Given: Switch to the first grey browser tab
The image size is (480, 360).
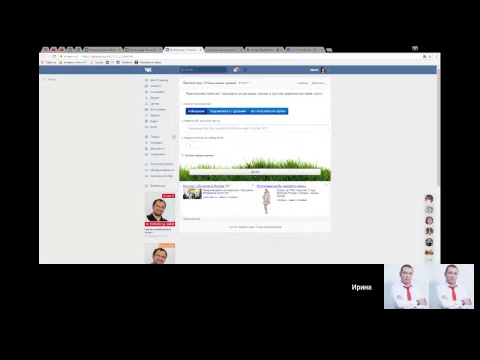Looking at the screenshot, I should (x=103, y=50).
